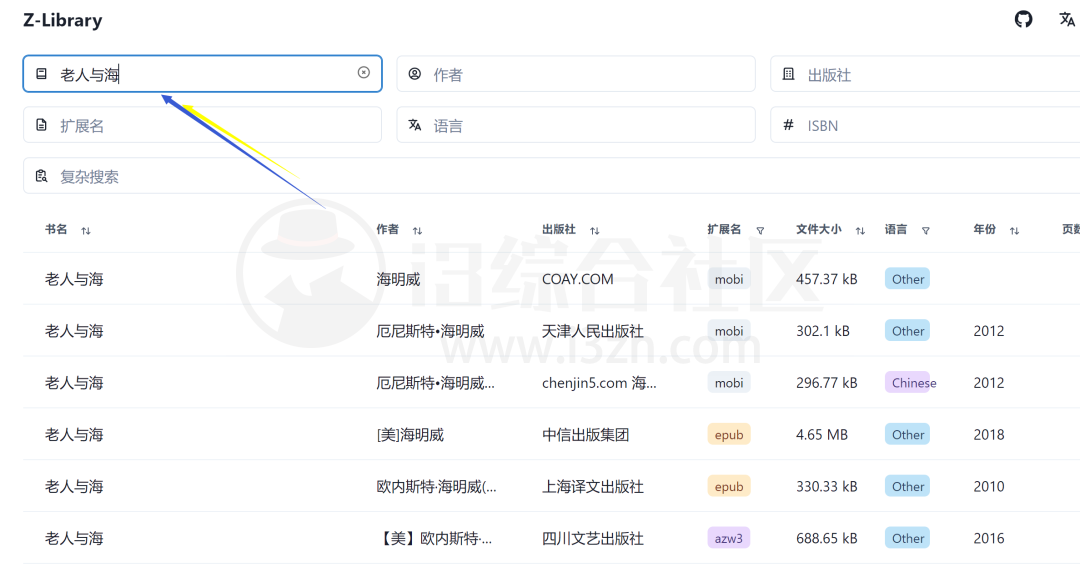Open the GitHub repository icon
This screenshot has width=1080, height=572.
[1024, 19]
